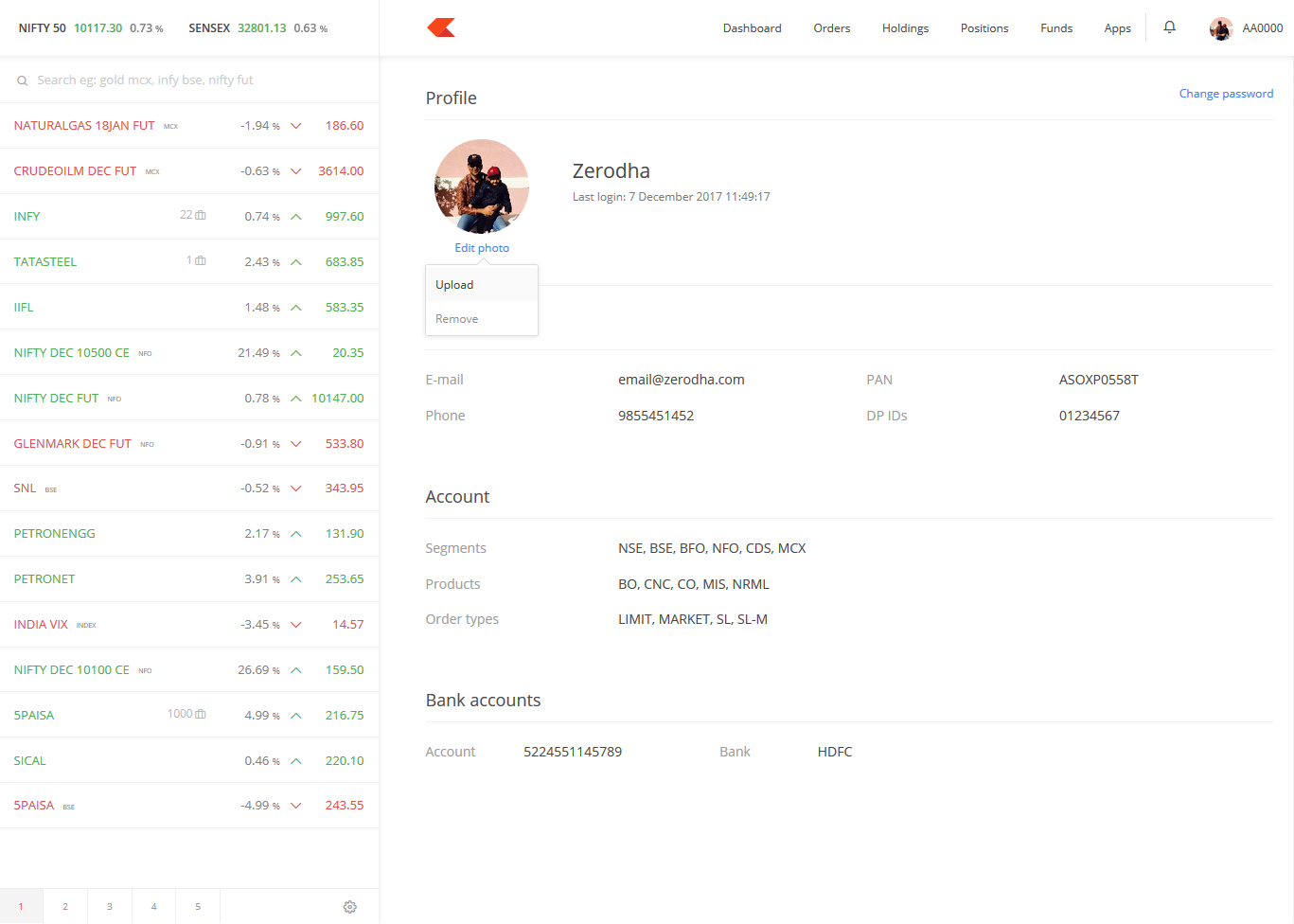Click NIFTY DEC 10500 CE up arrow
The height and width of the screenshot is (924, 1294).
tap(296, 353)
